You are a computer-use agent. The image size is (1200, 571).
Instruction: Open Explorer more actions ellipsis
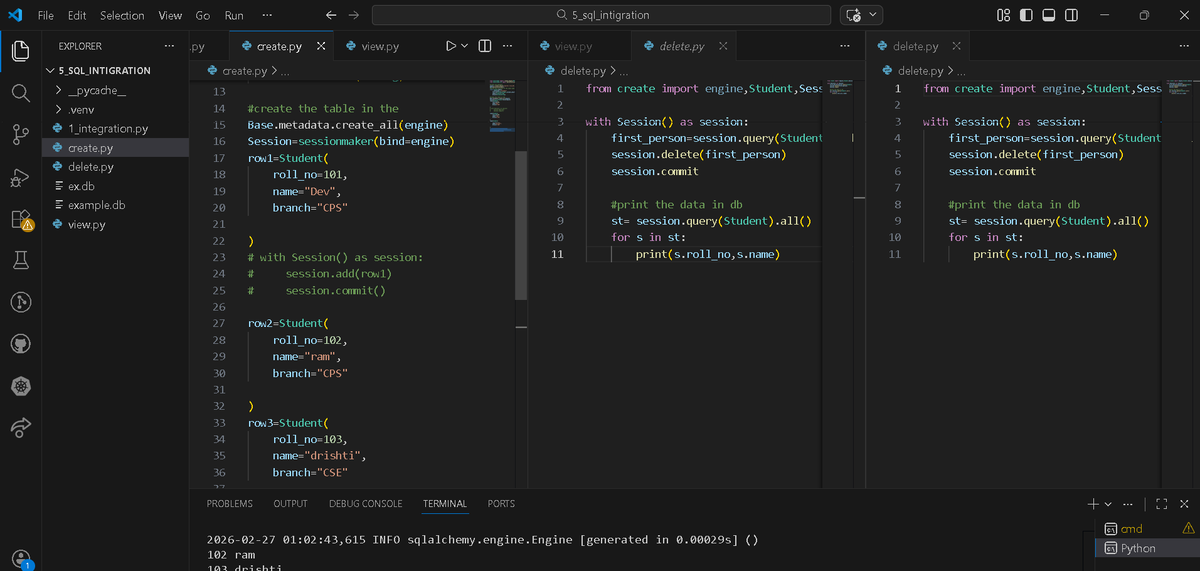pyautogui.click(x=168, y=46)
